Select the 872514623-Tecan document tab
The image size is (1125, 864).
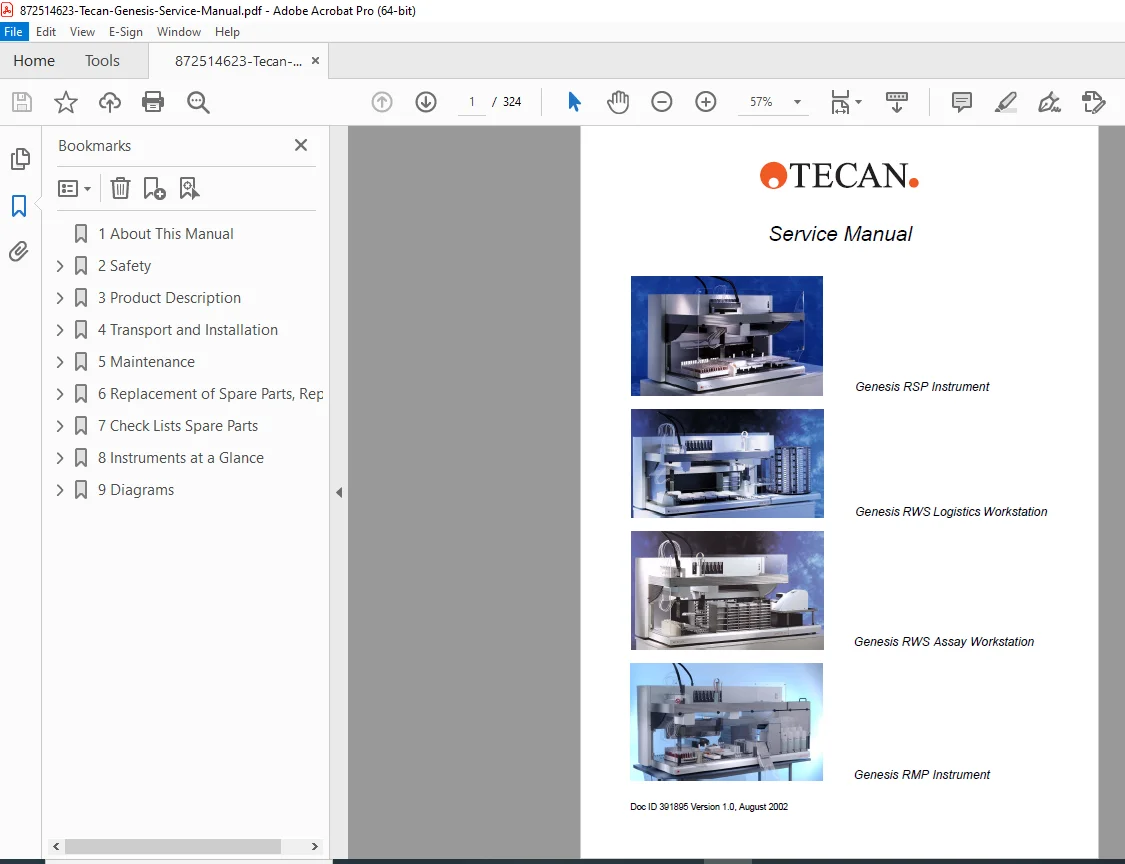tap(238, 61)
